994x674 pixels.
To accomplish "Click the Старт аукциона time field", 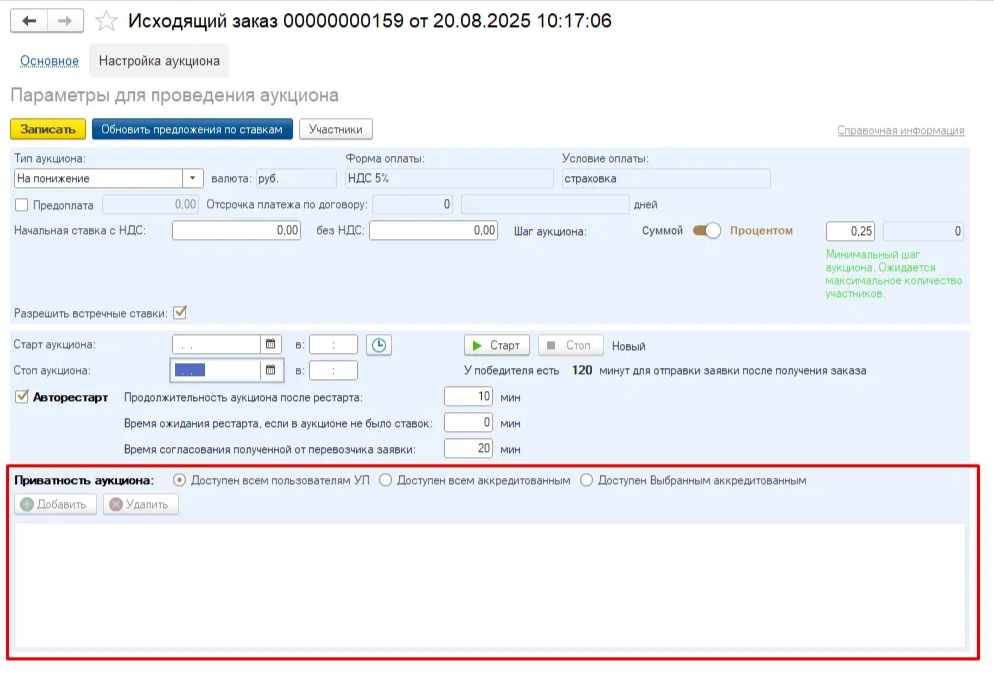I will point(333,344).
